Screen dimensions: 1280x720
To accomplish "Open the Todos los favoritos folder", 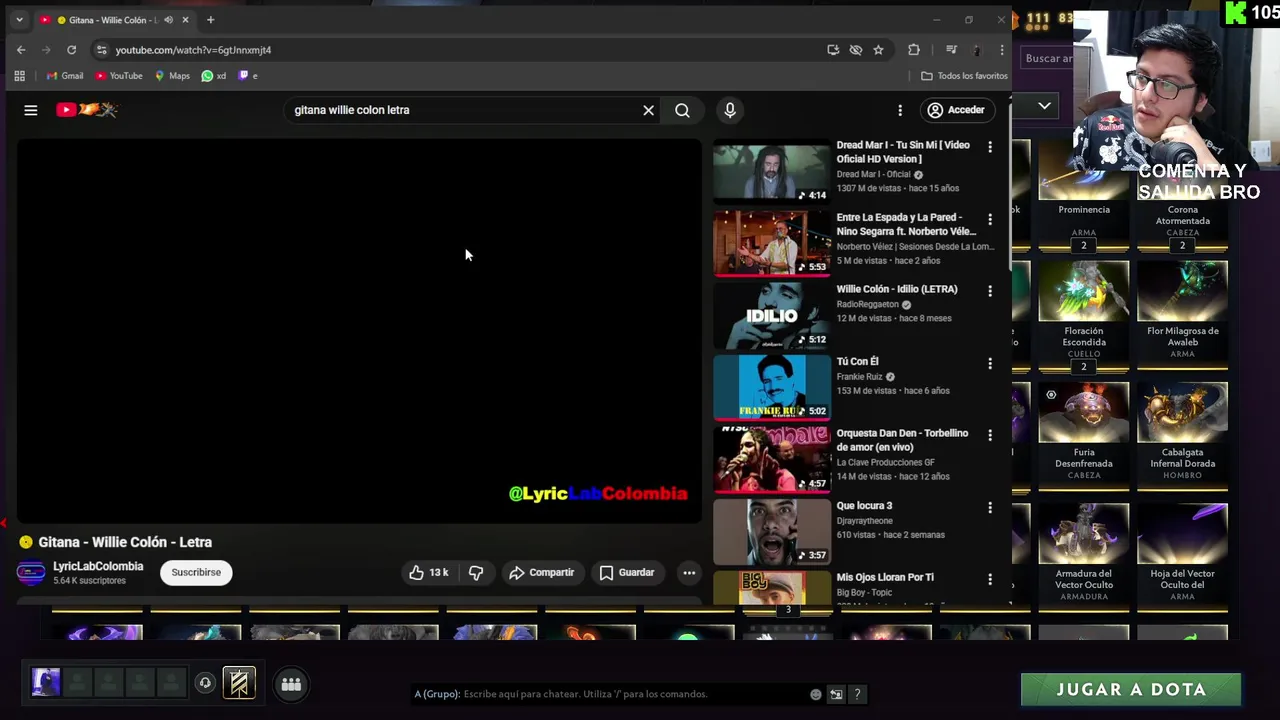I will pyautogui.click(x=964, y=76).
